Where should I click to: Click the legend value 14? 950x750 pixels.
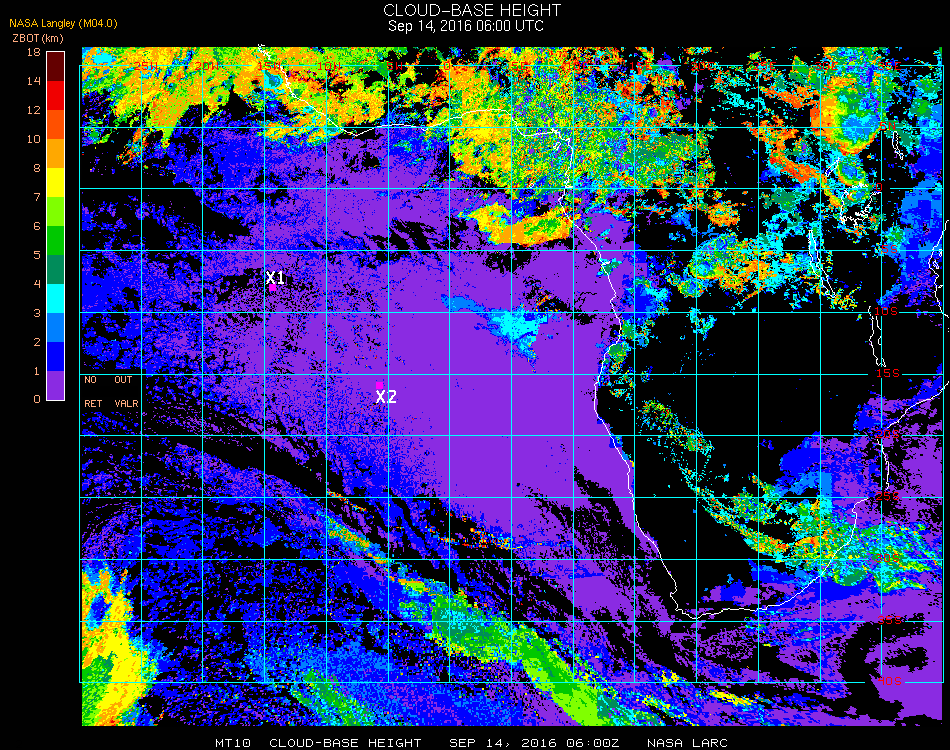[x=33, y=81]
